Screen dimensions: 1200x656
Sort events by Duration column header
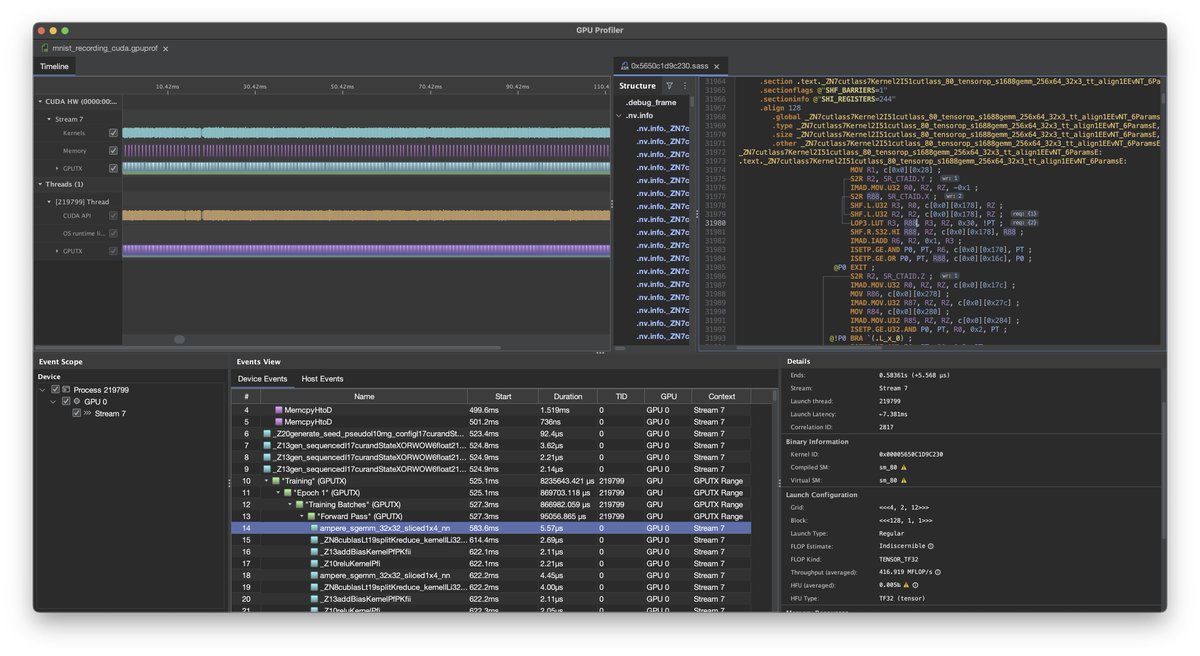click(x=567, y=397)
